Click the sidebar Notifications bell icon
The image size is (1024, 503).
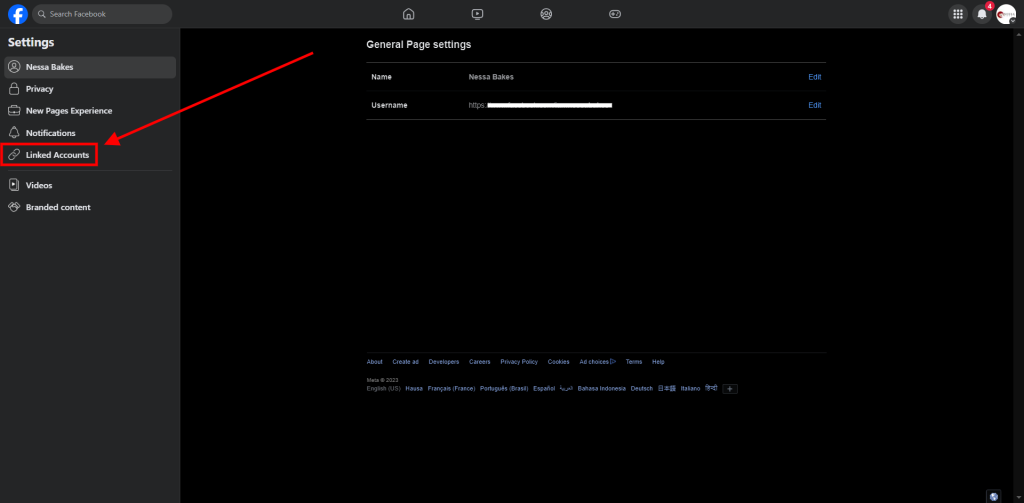click(x=14, y=133)
